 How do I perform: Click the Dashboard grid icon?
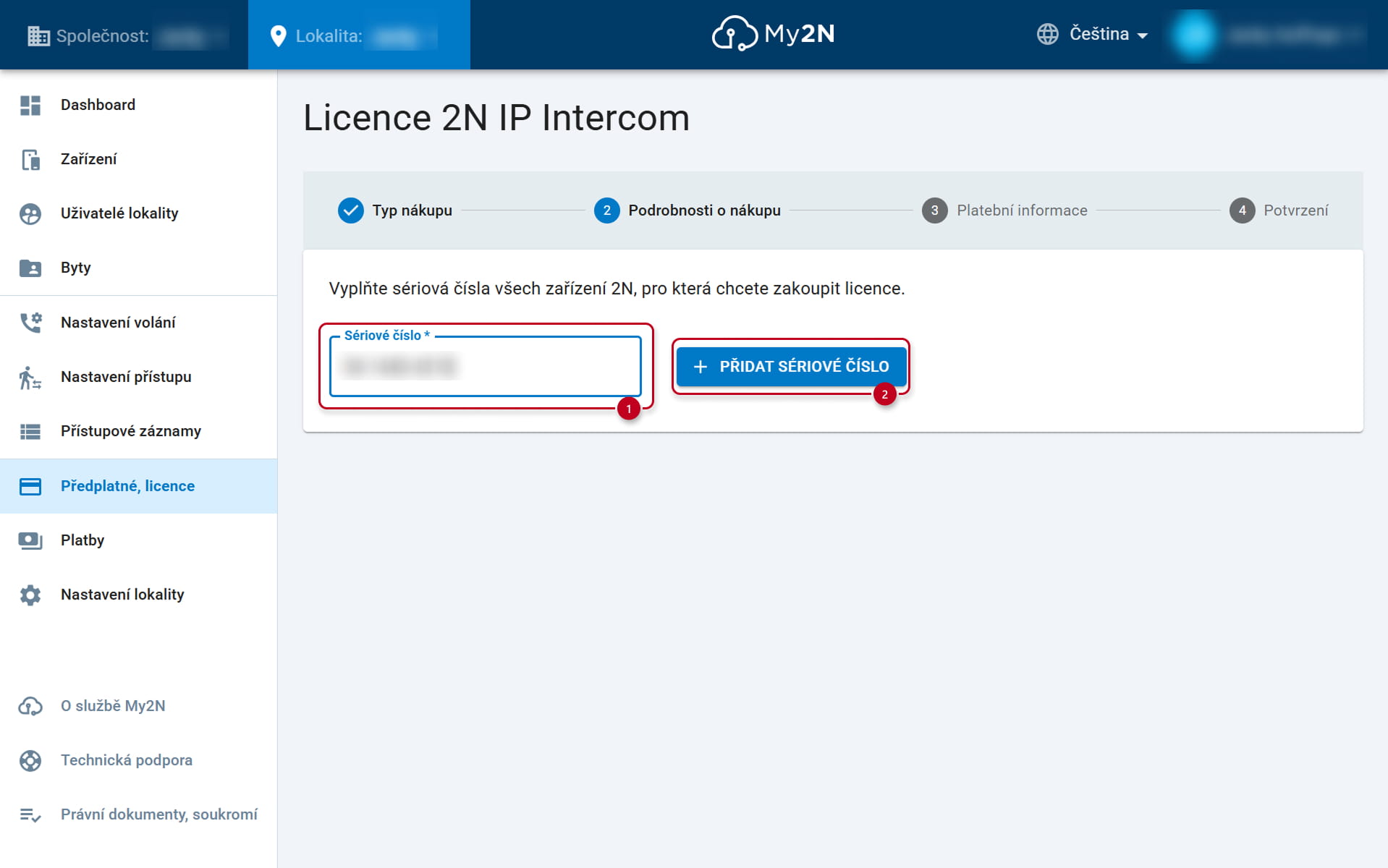point(30,105)
